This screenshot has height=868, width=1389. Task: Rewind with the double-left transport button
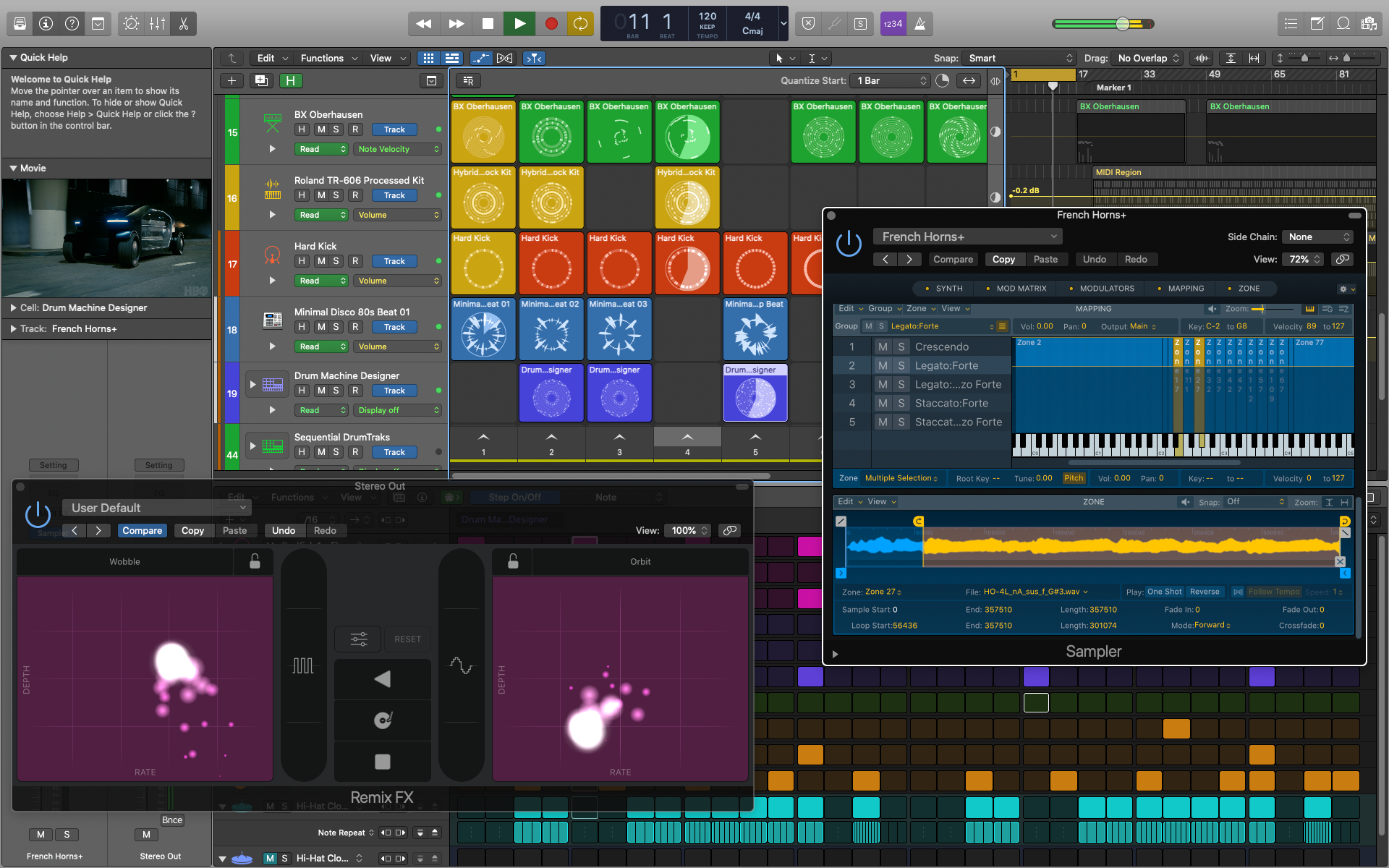(424, 24)
